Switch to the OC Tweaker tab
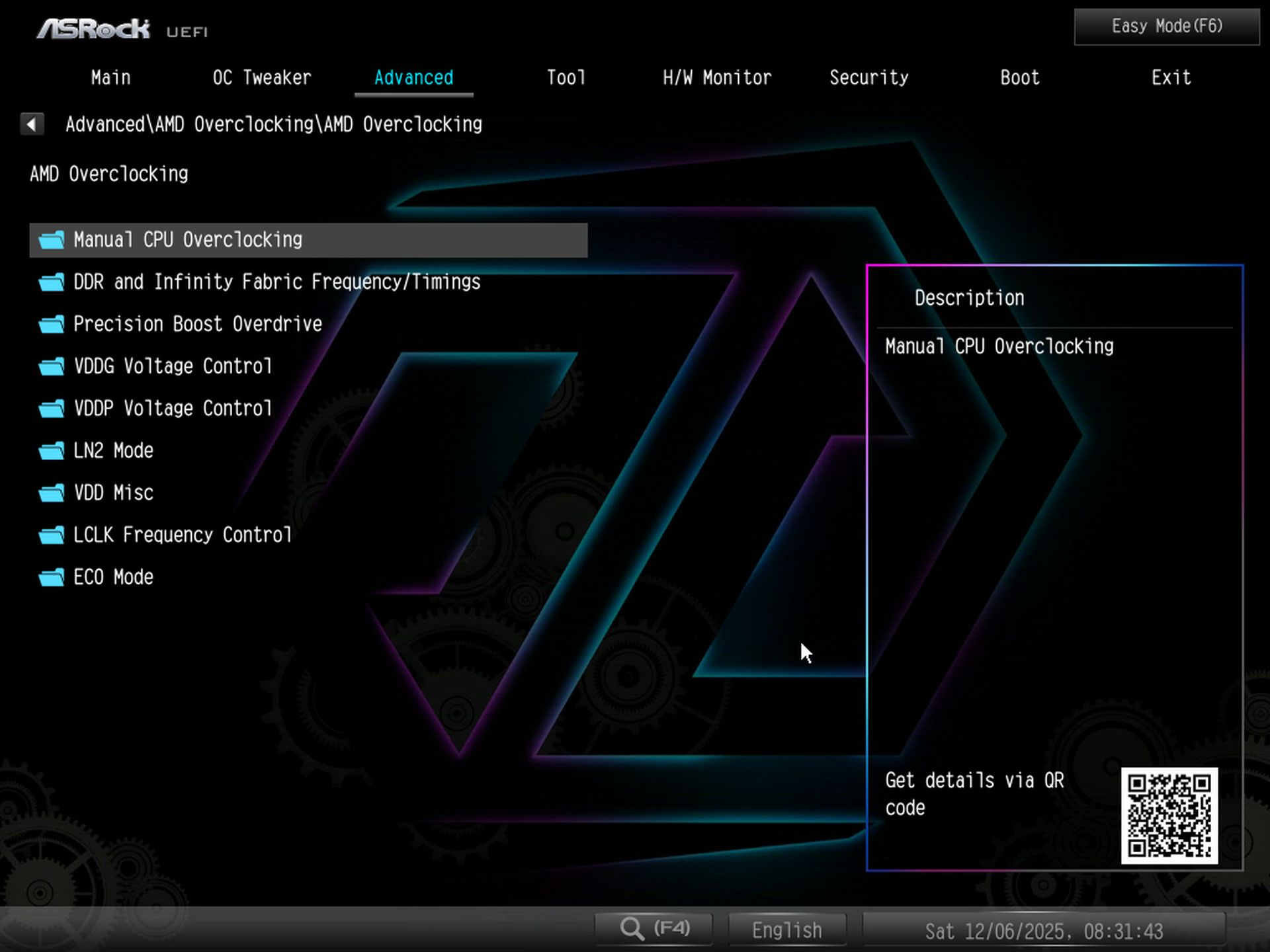Screen dimensions: 1270x952 pos(261,77)
